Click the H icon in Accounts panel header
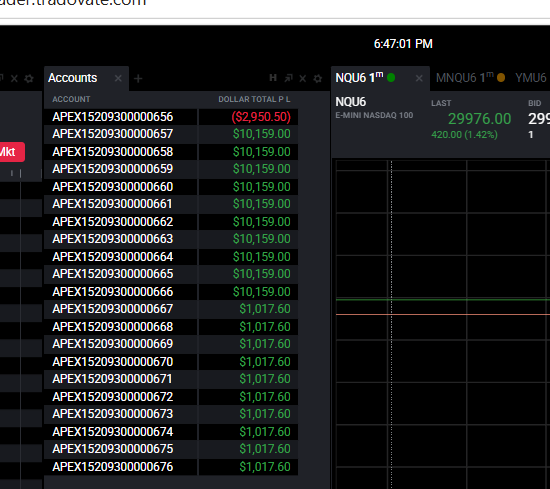 tap(273, 78)
